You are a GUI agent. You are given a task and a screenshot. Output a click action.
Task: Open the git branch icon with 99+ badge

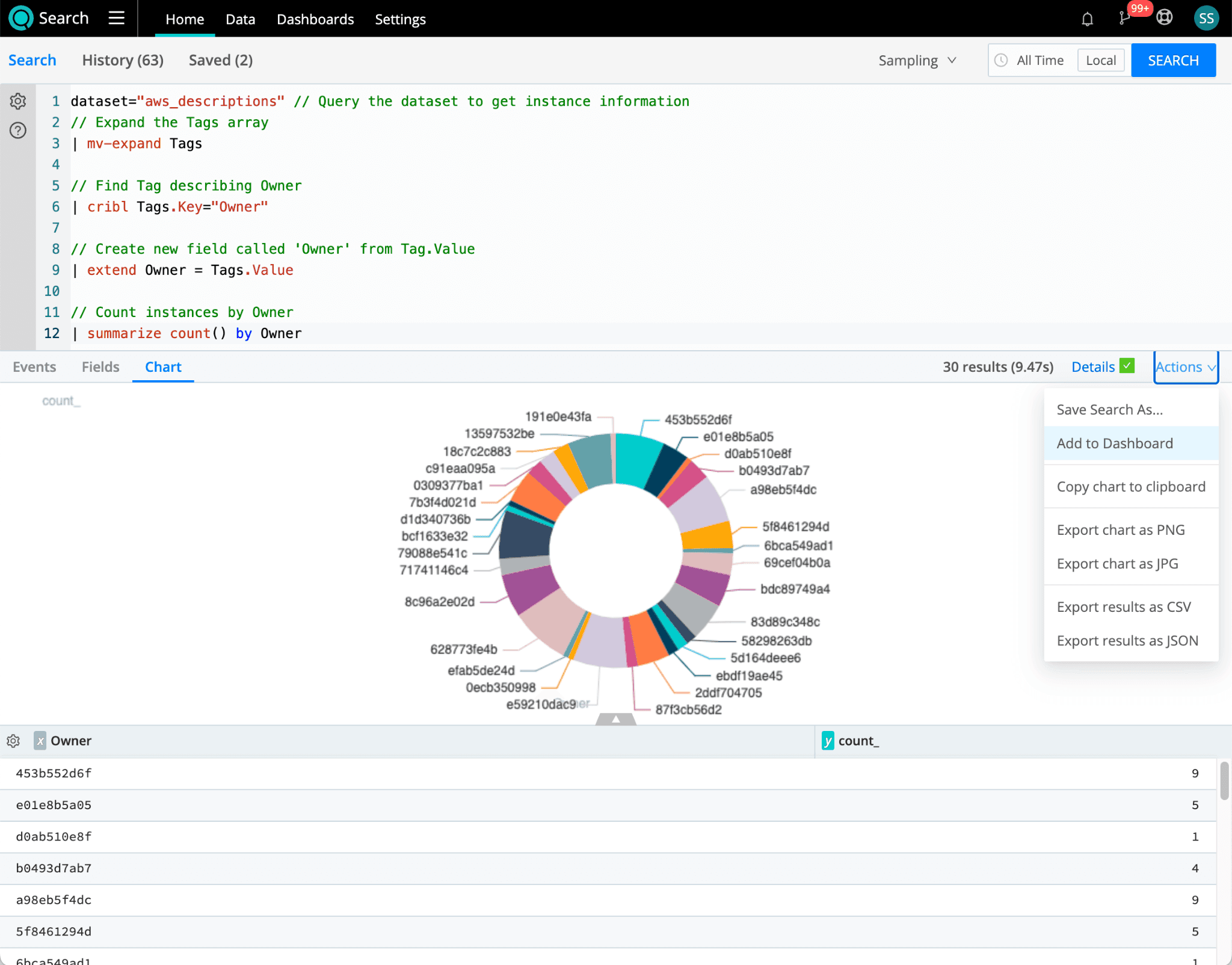pos(1124,19)
